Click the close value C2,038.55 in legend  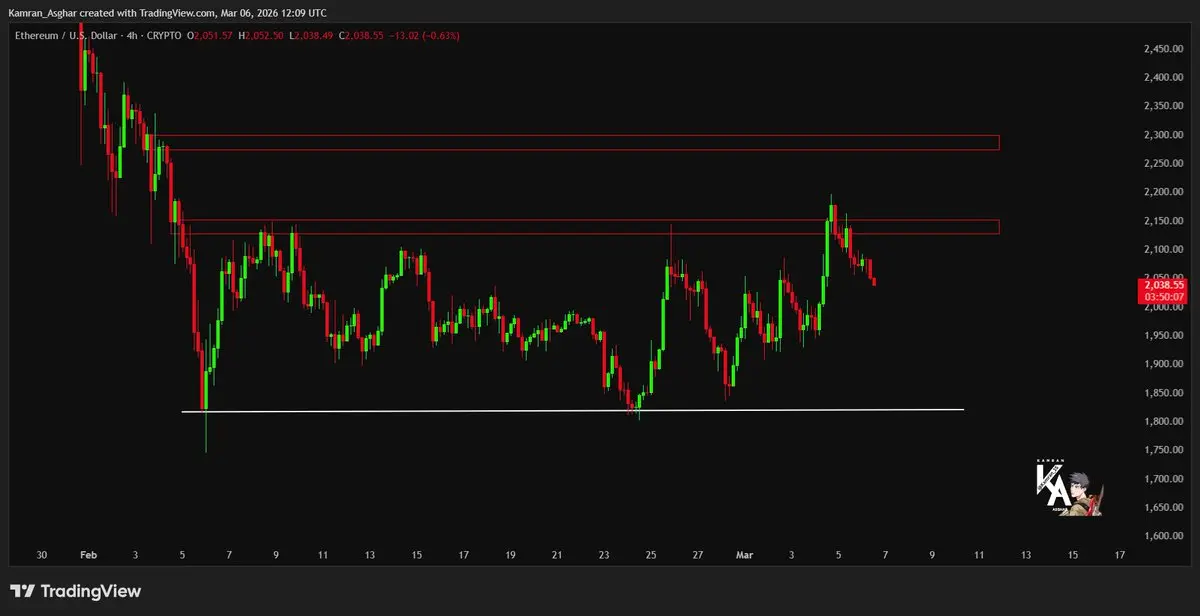click(x=361, y=35)
